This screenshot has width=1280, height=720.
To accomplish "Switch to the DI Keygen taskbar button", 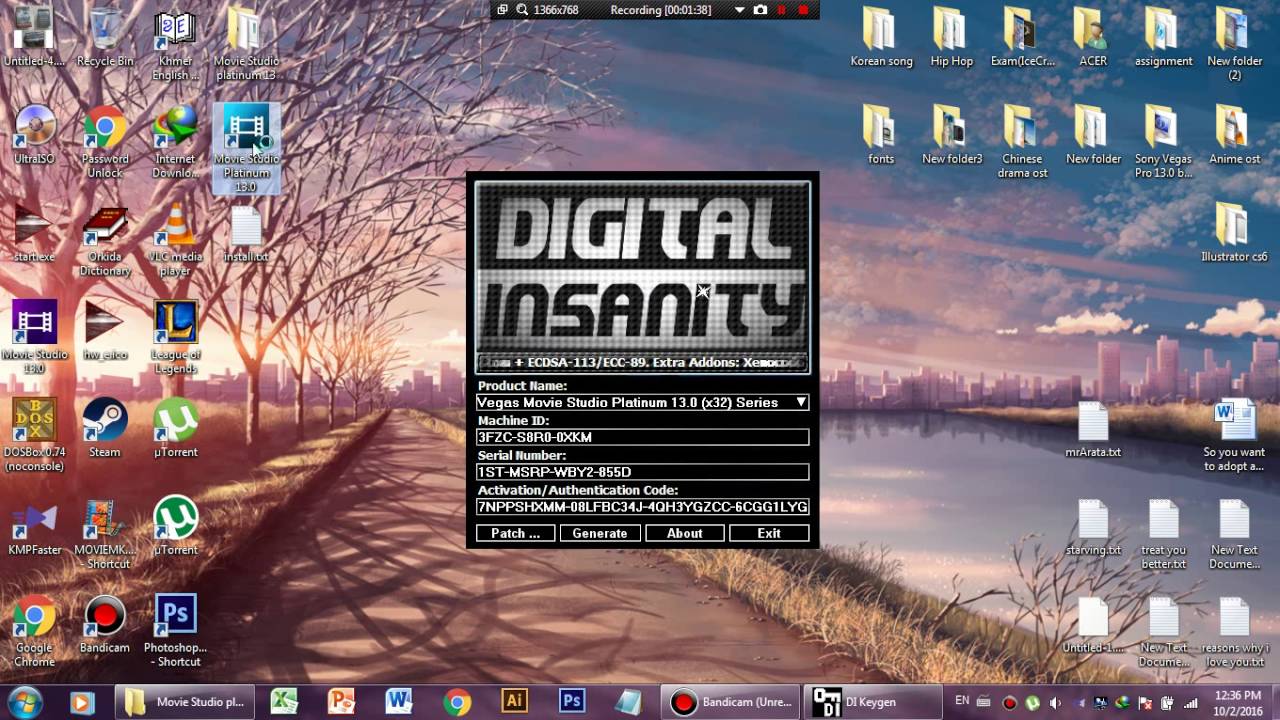I will coord(870,702).
